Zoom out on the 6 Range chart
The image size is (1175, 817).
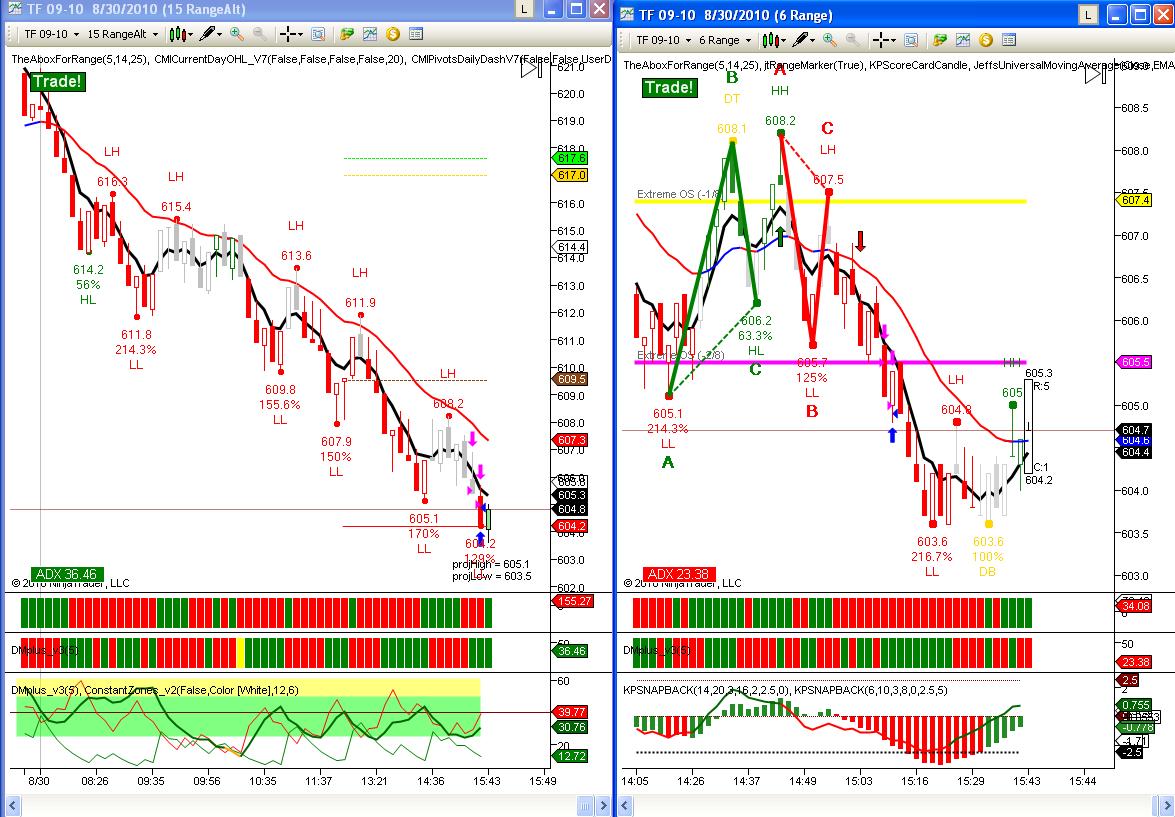click(x=852, y=40)
